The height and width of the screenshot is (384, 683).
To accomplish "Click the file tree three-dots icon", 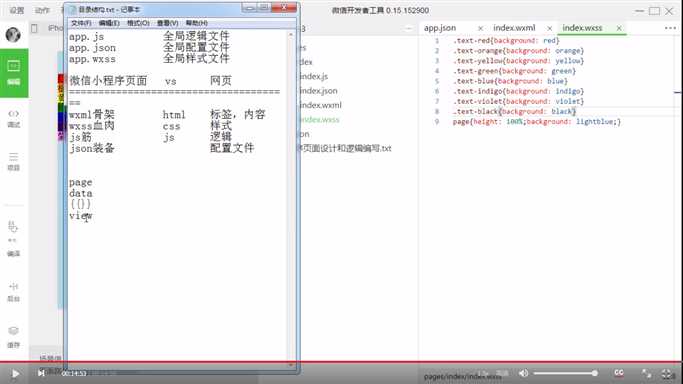I will click(408, 29).
